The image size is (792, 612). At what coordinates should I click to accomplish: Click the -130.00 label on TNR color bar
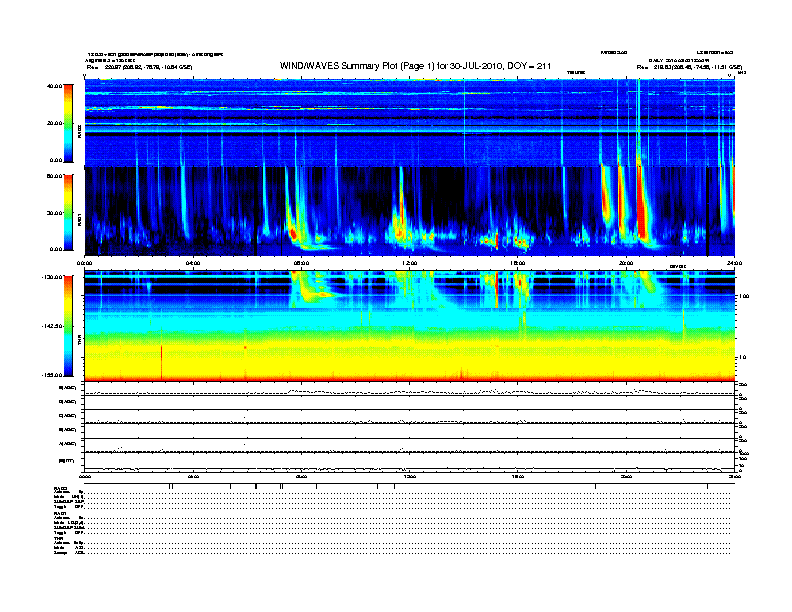tap(52, 277)
